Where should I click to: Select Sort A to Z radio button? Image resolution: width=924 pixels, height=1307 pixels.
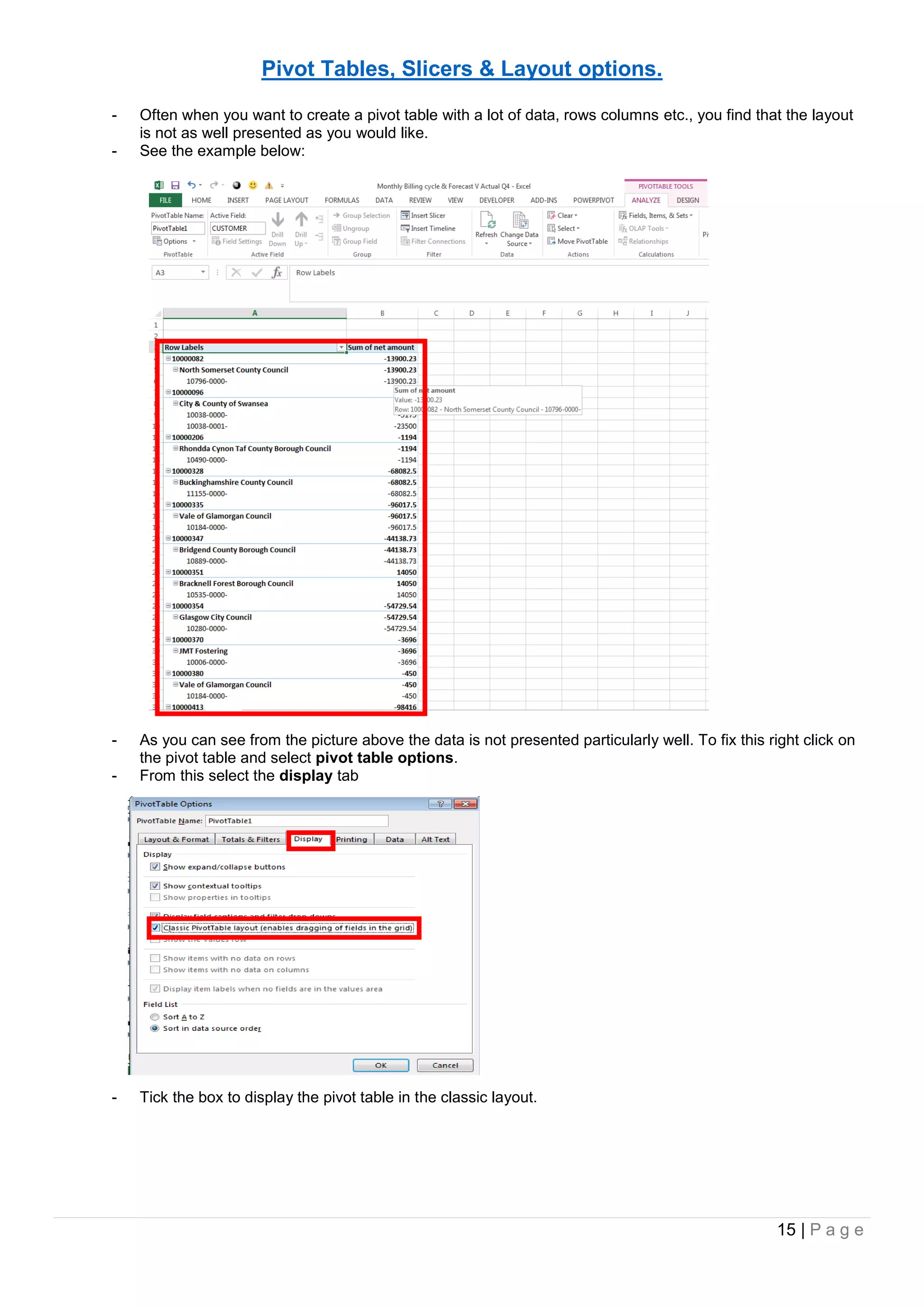tap(155, 1017)
